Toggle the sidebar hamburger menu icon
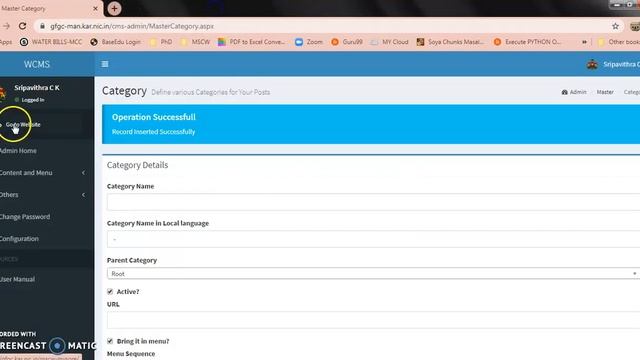Screen dimensions: 640x360 105,64
